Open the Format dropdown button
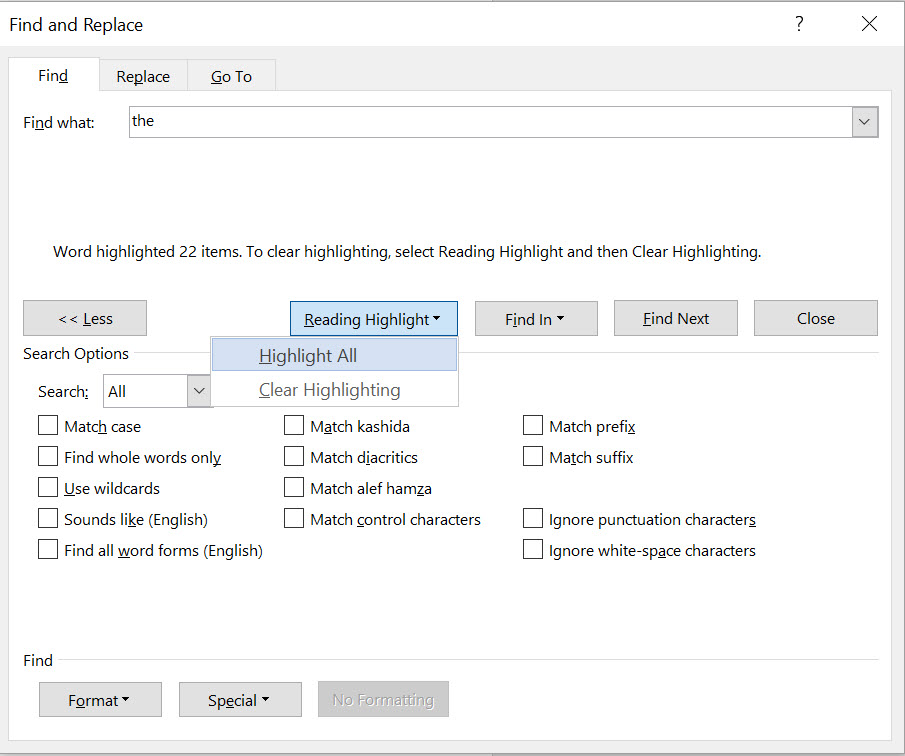Viewport: 905px width, 756px height. coord(100,699)
